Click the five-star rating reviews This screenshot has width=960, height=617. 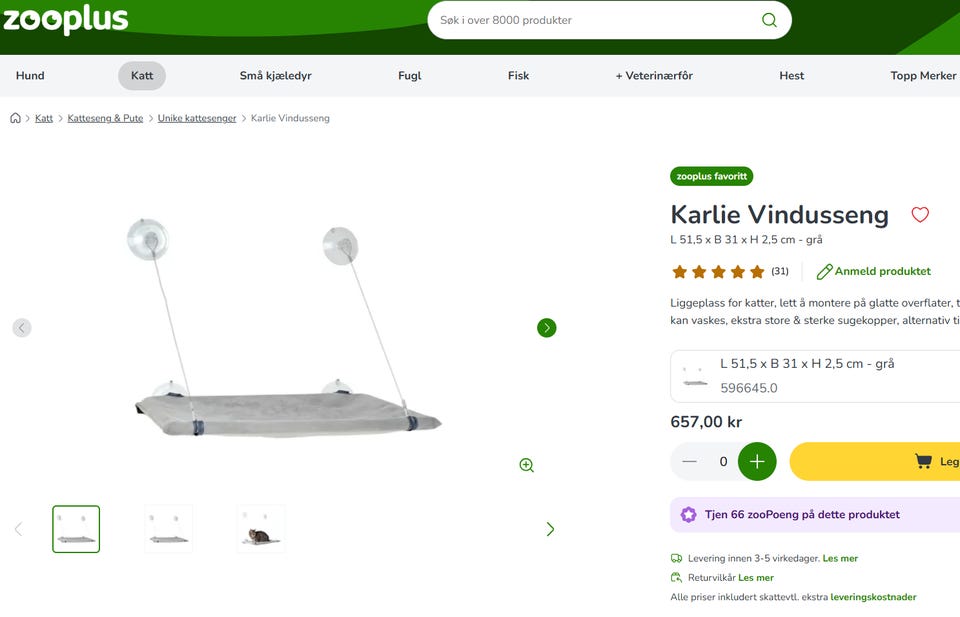[730, 271]
